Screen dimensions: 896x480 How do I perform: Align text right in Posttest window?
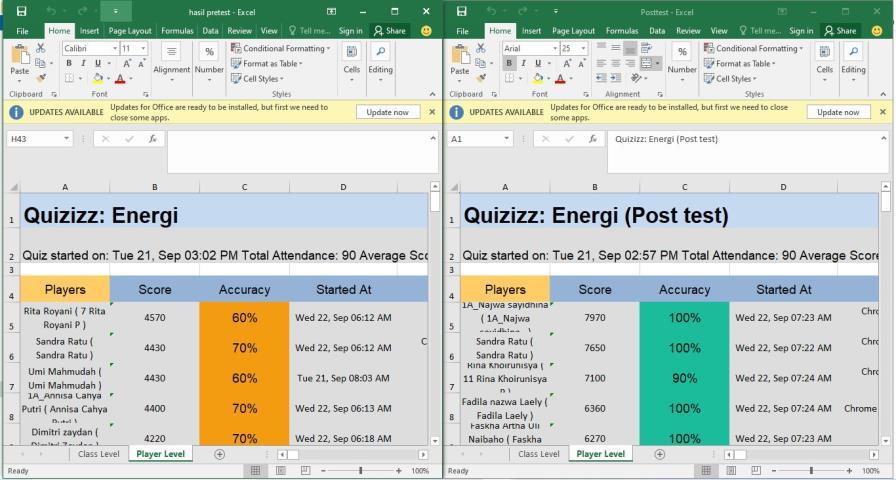[630, 63]
